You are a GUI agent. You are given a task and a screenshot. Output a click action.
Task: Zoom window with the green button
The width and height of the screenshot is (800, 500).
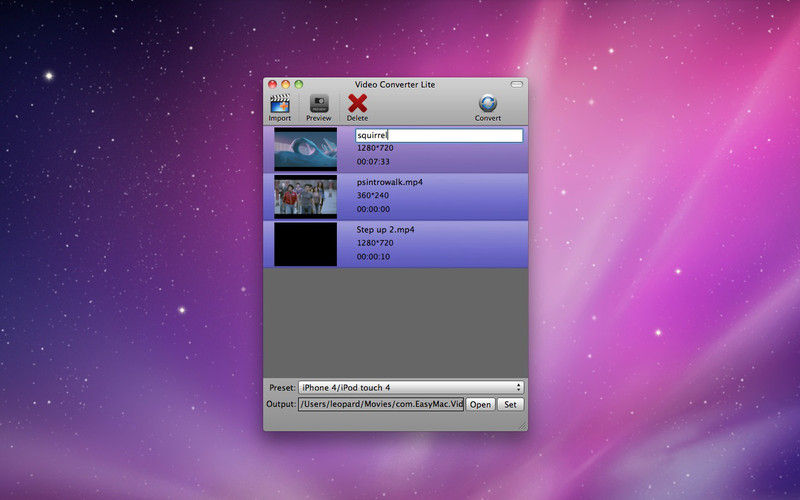coord(298,84)
